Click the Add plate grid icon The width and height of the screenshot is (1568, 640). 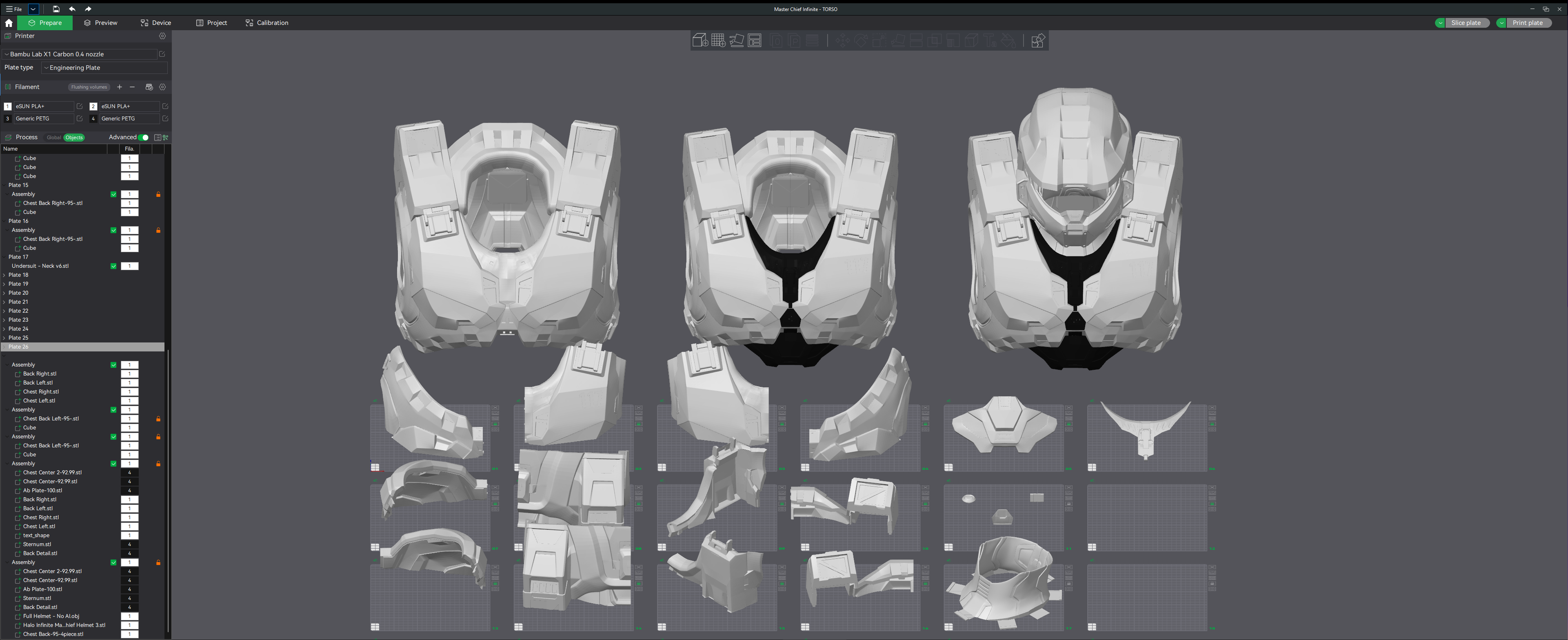click(718, 41)
